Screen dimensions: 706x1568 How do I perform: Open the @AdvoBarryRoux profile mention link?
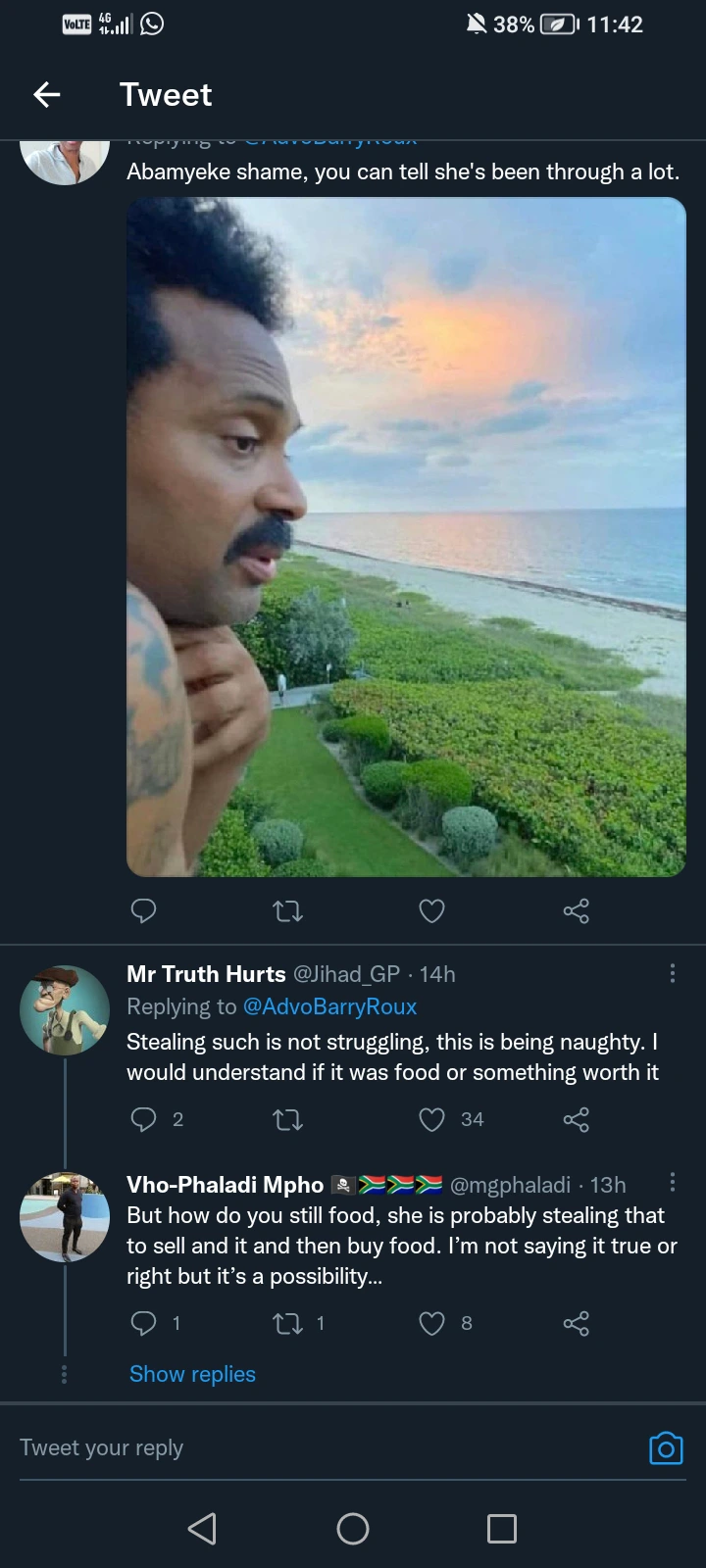329,1006
